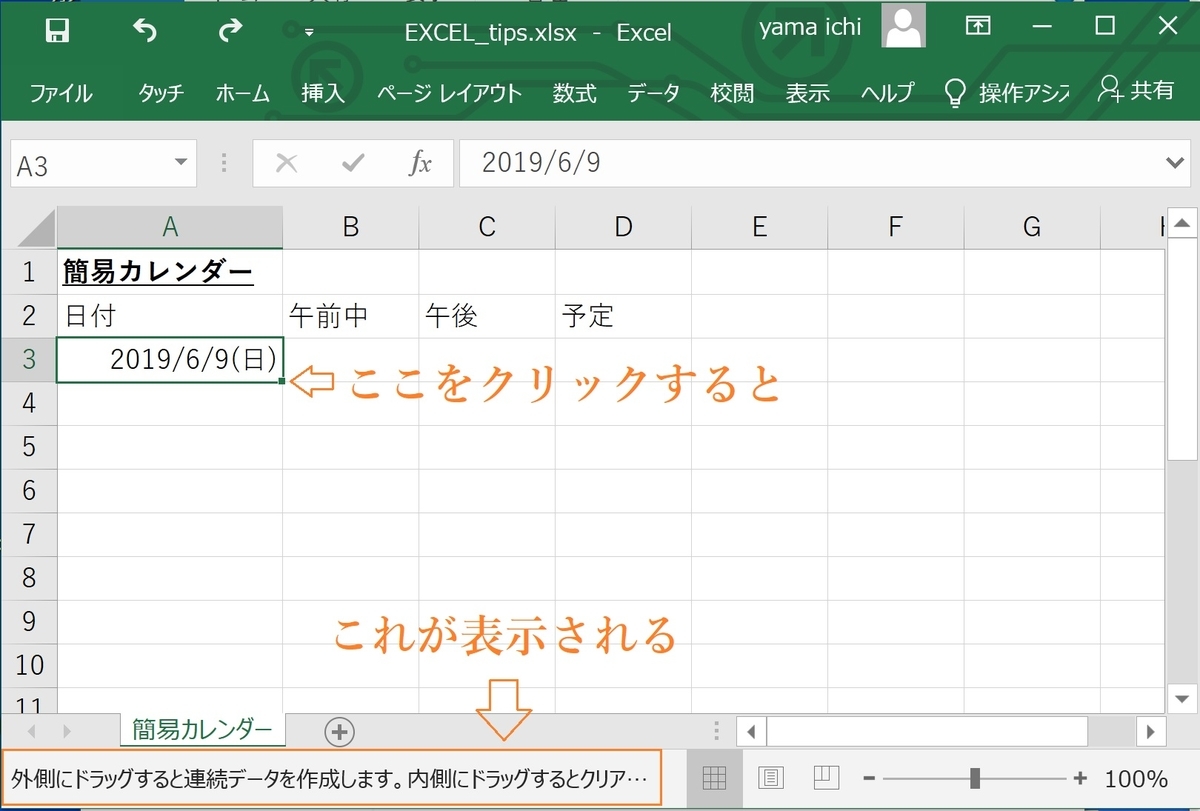This screenshot has height=811, width=1200.
Task: Save the workbook using the Save icon
Action: coord(57,31)
